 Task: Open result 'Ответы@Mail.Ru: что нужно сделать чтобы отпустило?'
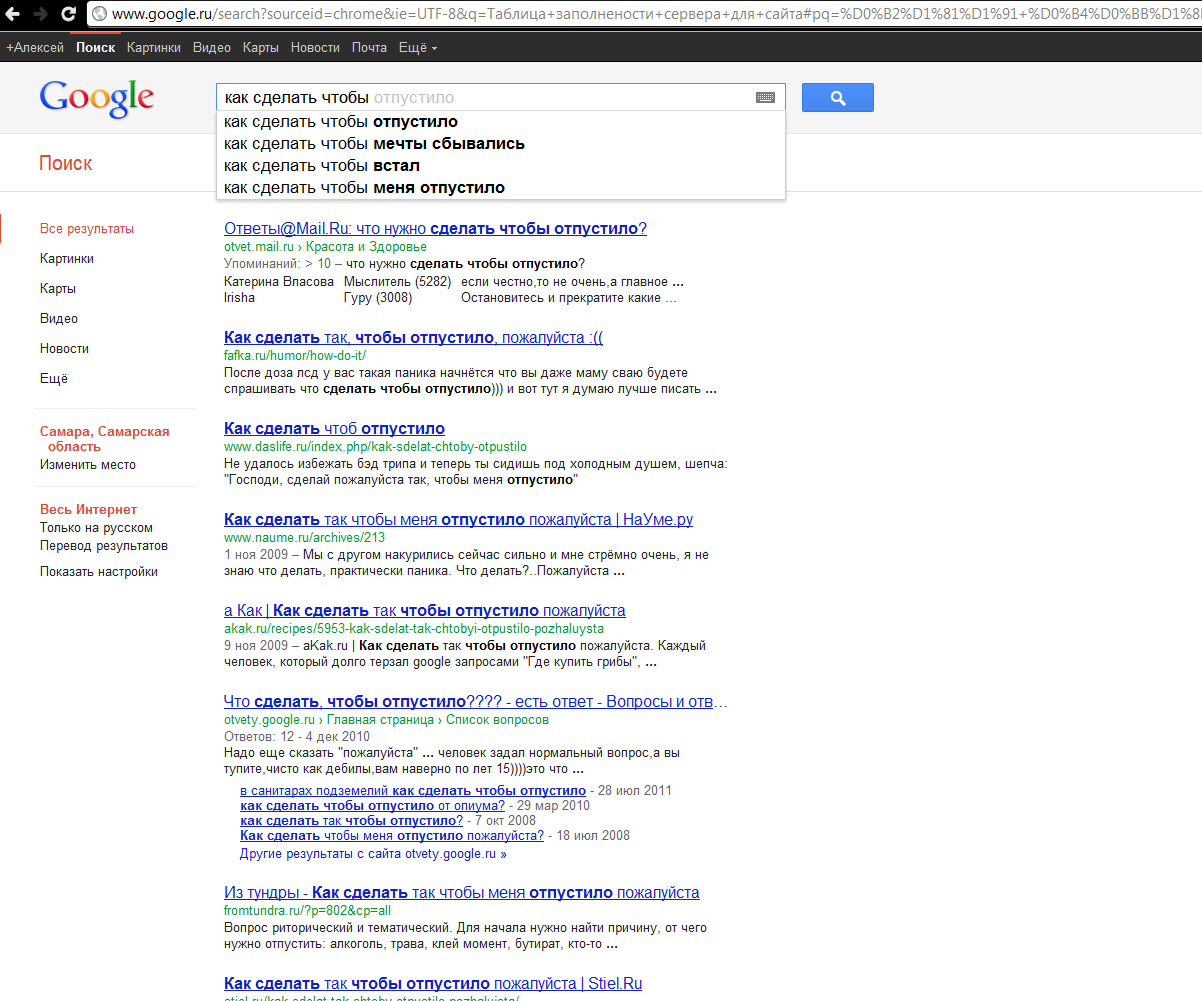[435, 228]
